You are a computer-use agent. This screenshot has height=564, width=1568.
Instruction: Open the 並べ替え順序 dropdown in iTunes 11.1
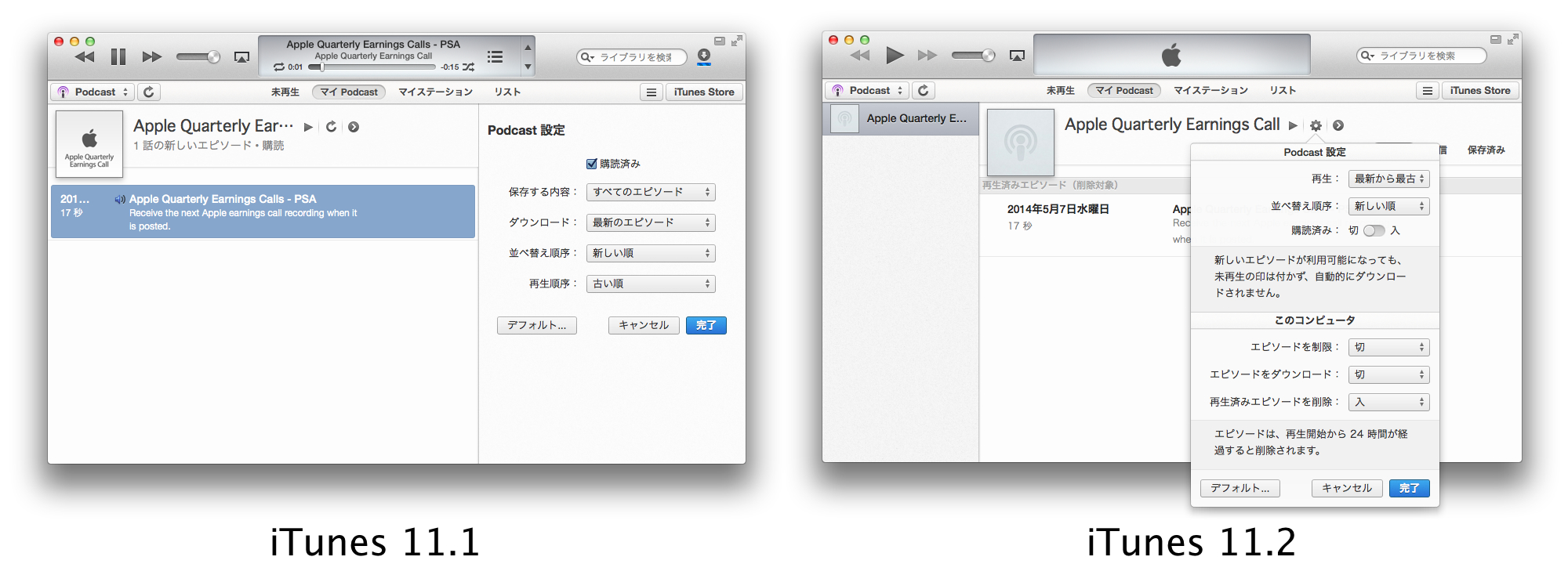click(651, 253)
